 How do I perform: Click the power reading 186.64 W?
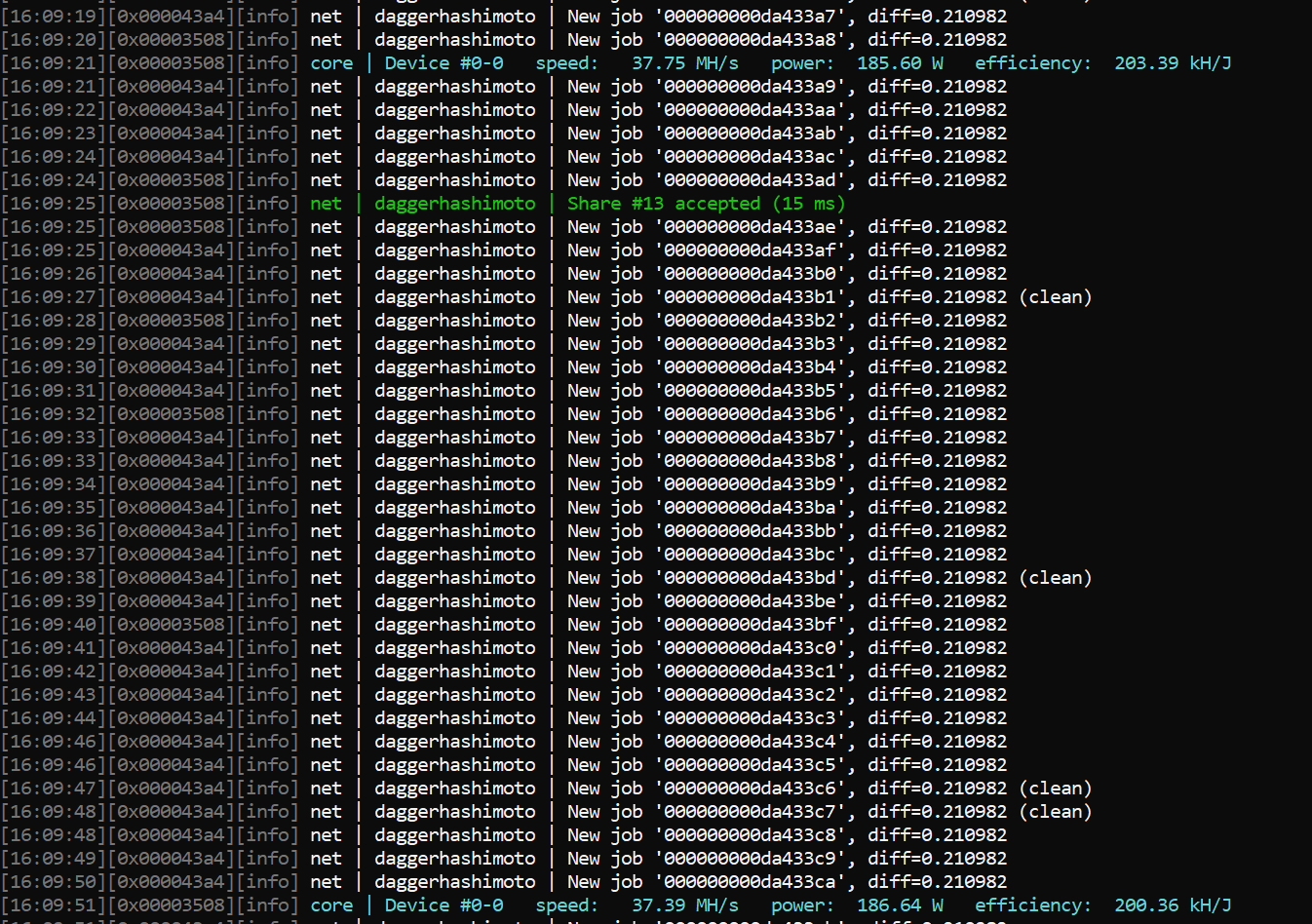(901, 905)
